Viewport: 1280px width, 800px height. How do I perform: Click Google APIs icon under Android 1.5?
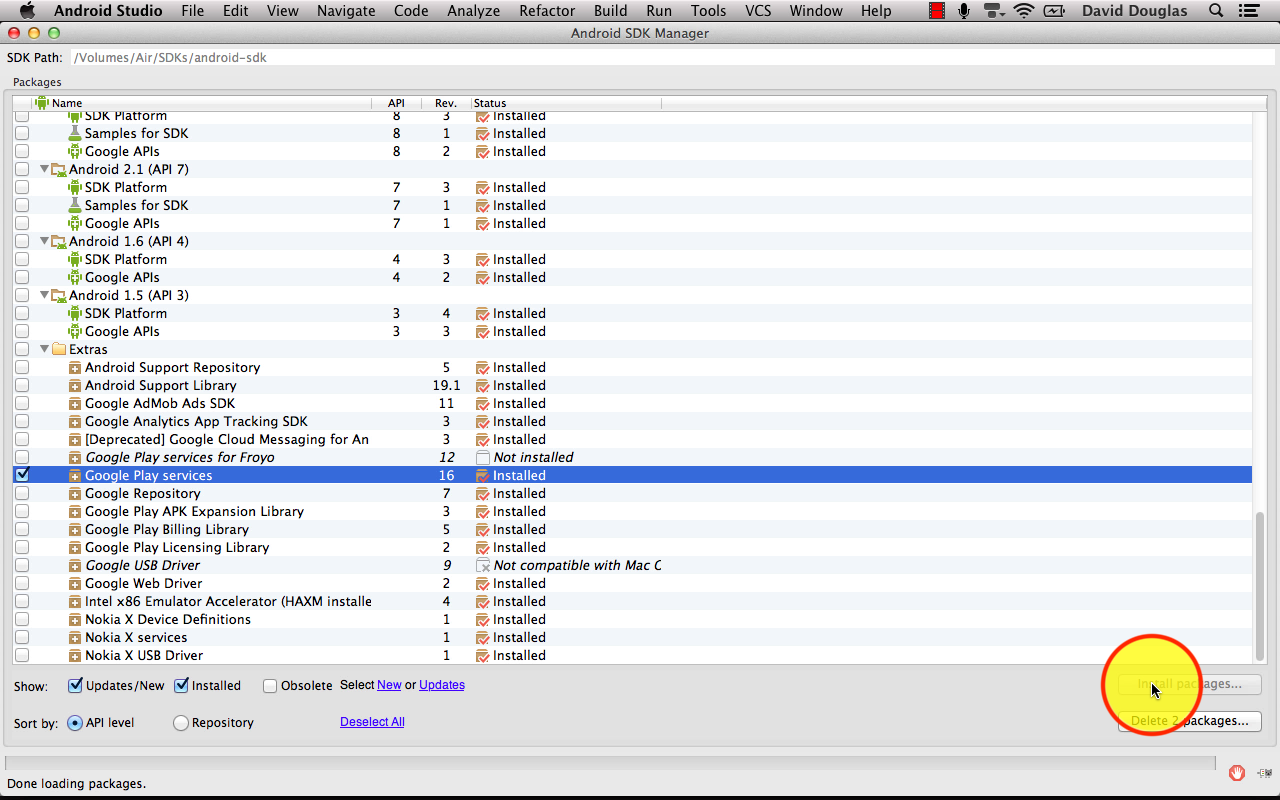pyautogui.click(x=74, y=331)
